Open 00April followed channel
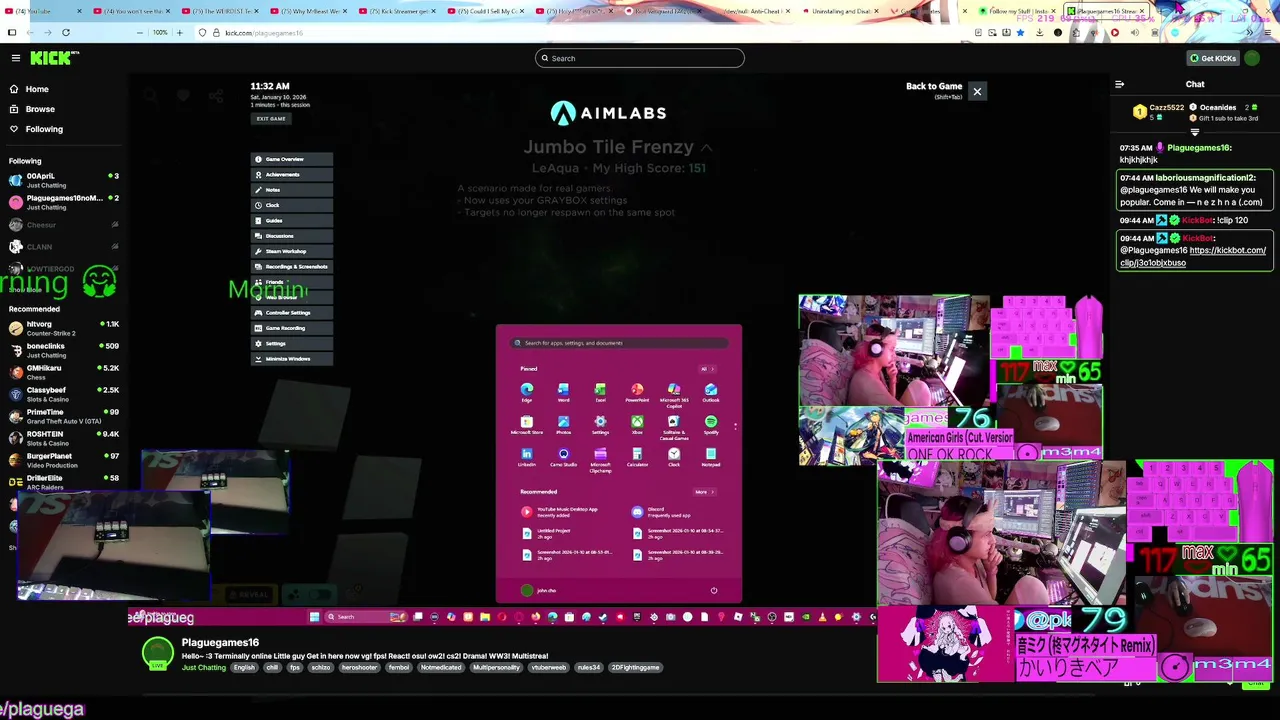The width and height of the screenshot is (1280, 720). [x=63, y=180]
